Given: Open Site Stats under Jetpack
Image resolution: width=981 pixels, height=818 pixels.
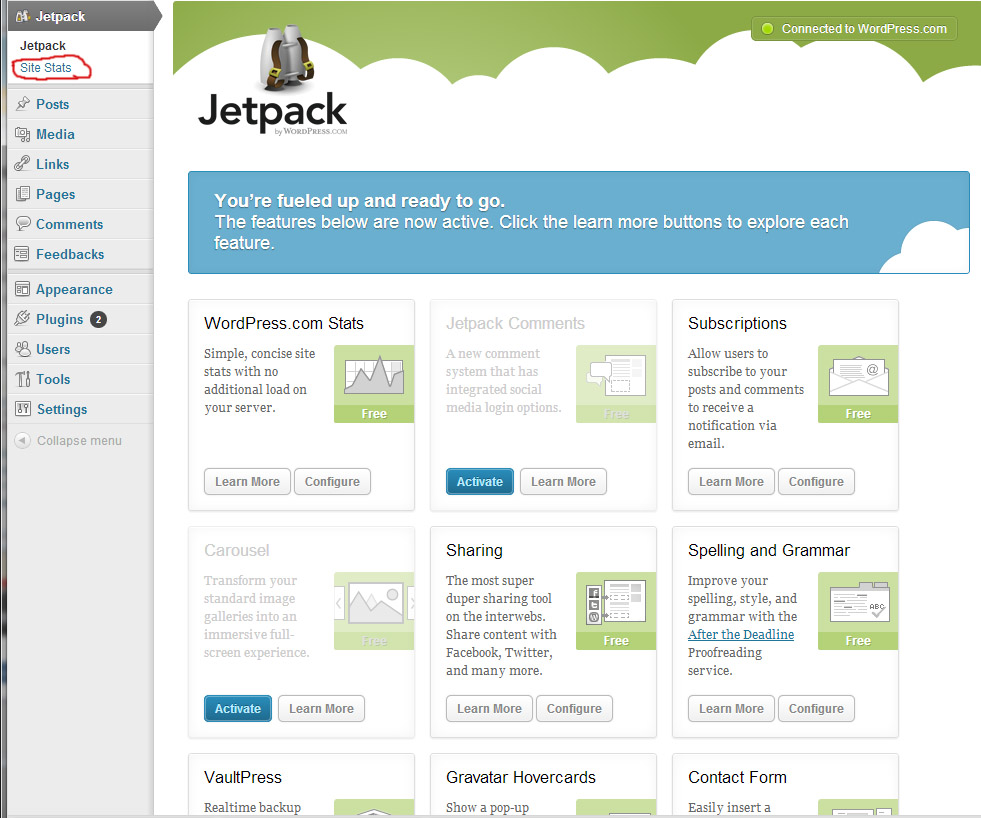Looking at the screenshot, I should [x=46, y=68].
